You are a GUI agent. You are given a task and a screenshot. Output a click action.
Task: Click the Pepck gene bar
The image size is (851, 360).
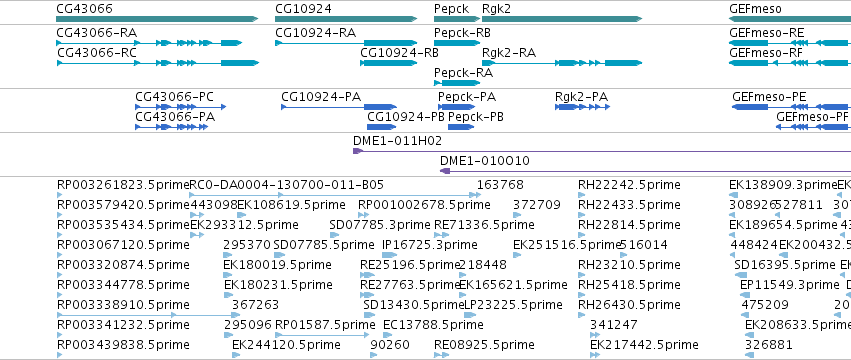458,19
